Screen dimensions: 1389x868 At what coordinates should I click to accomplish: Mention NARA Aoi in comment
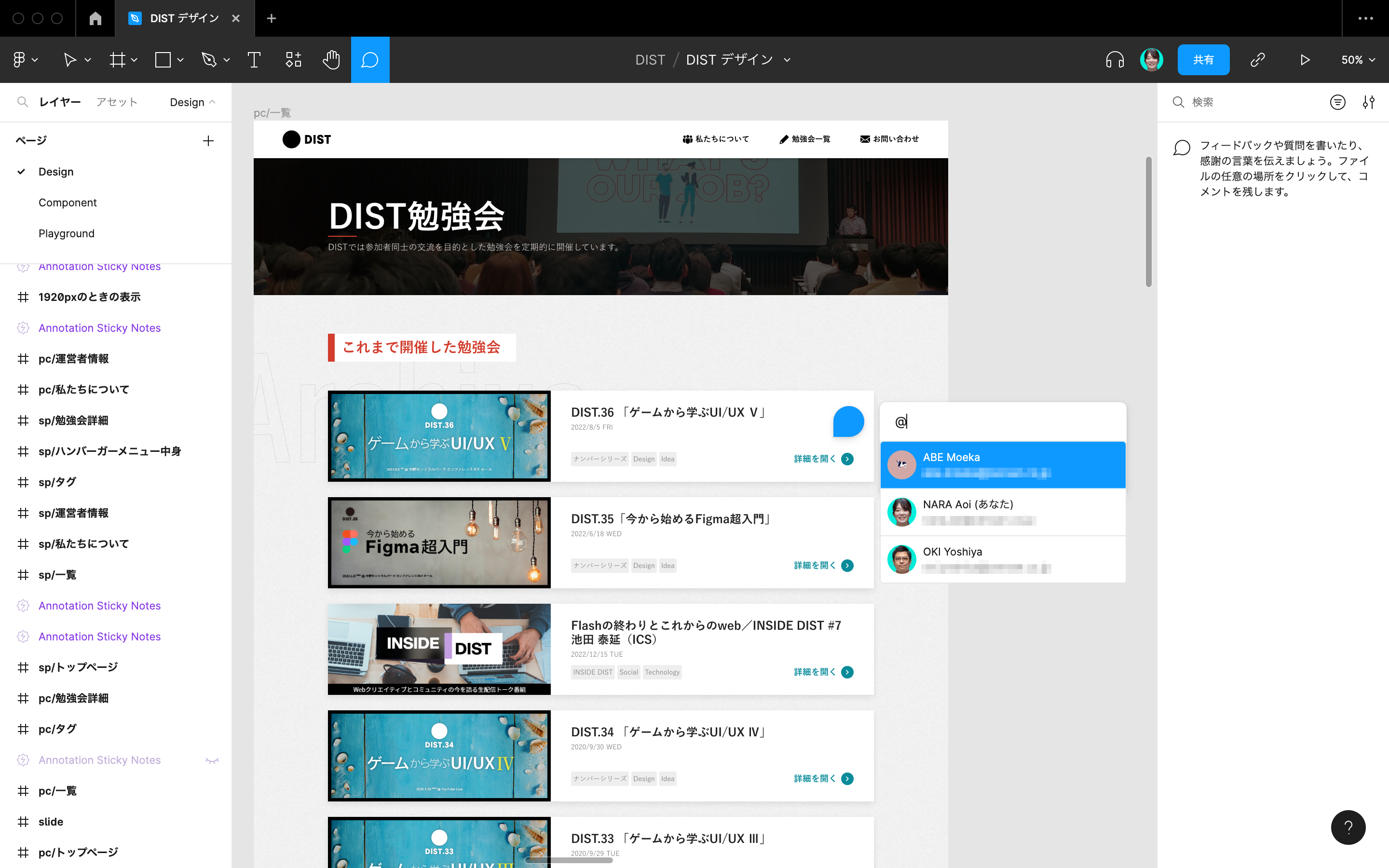1003,512
